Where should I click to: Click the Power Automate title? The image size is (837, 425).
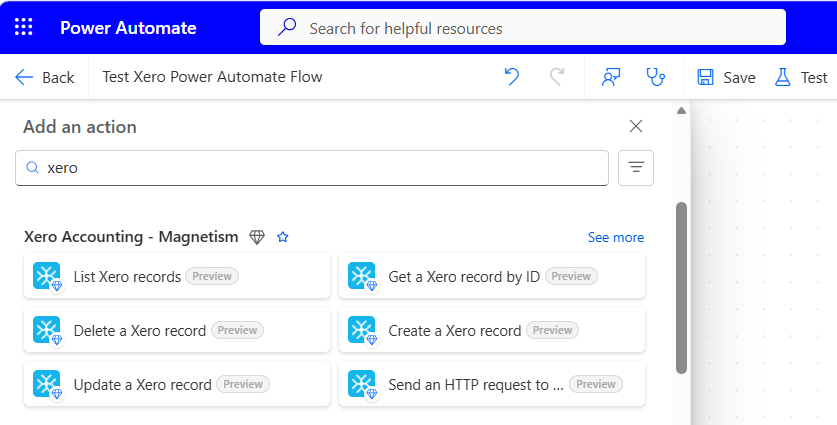(128, 28)
